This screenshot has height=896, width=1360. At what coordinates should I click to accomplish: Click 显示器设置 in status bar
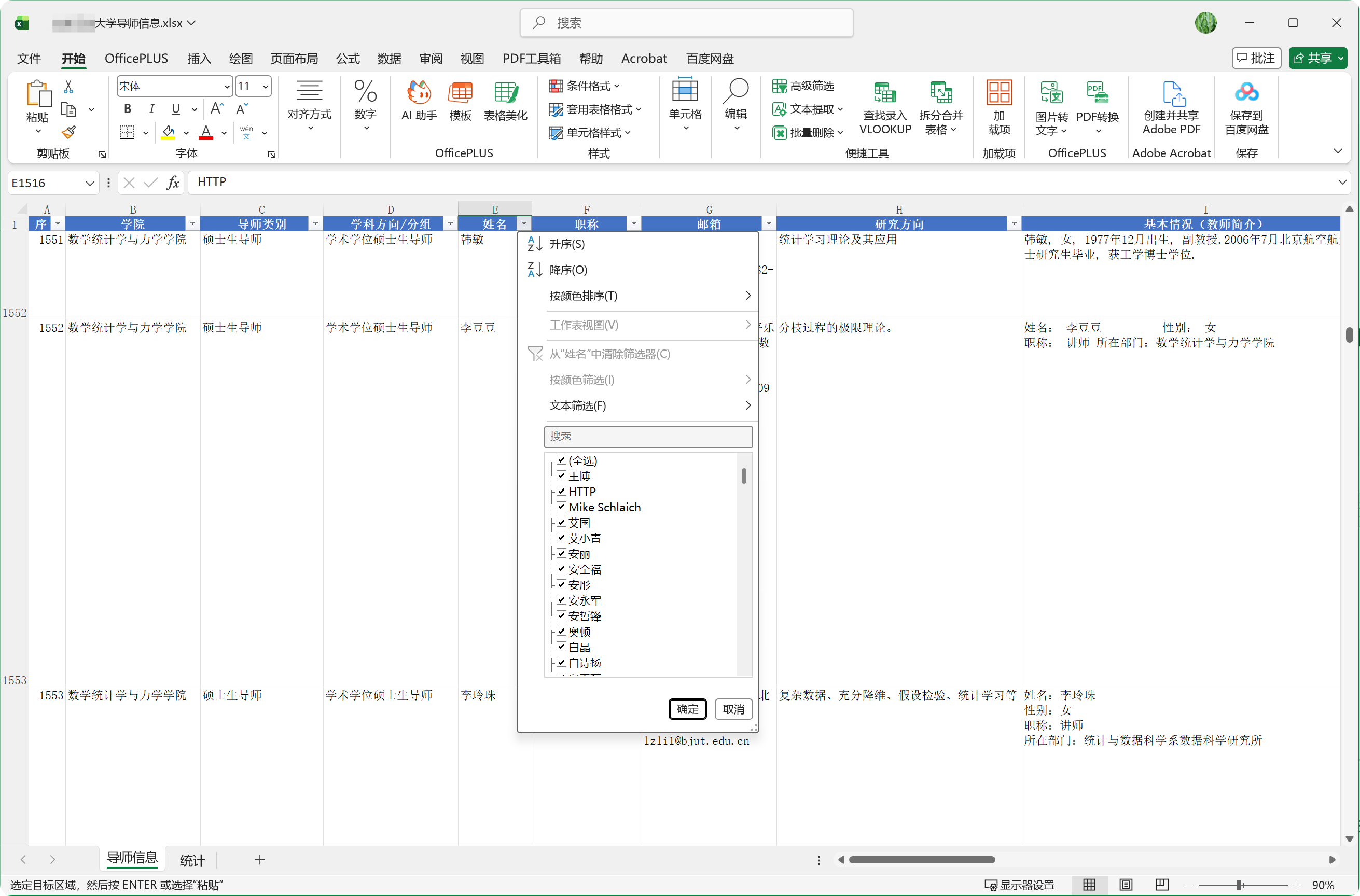(x=1019, y=885)
